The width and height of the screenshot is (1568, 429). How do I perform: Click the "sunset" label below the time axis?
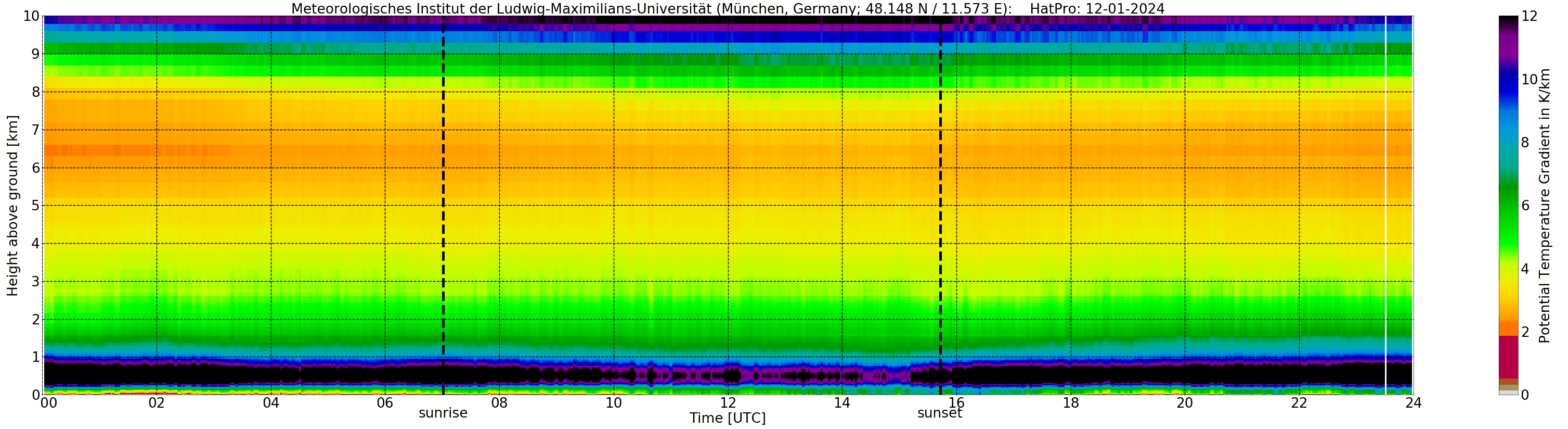click(940, 413)
